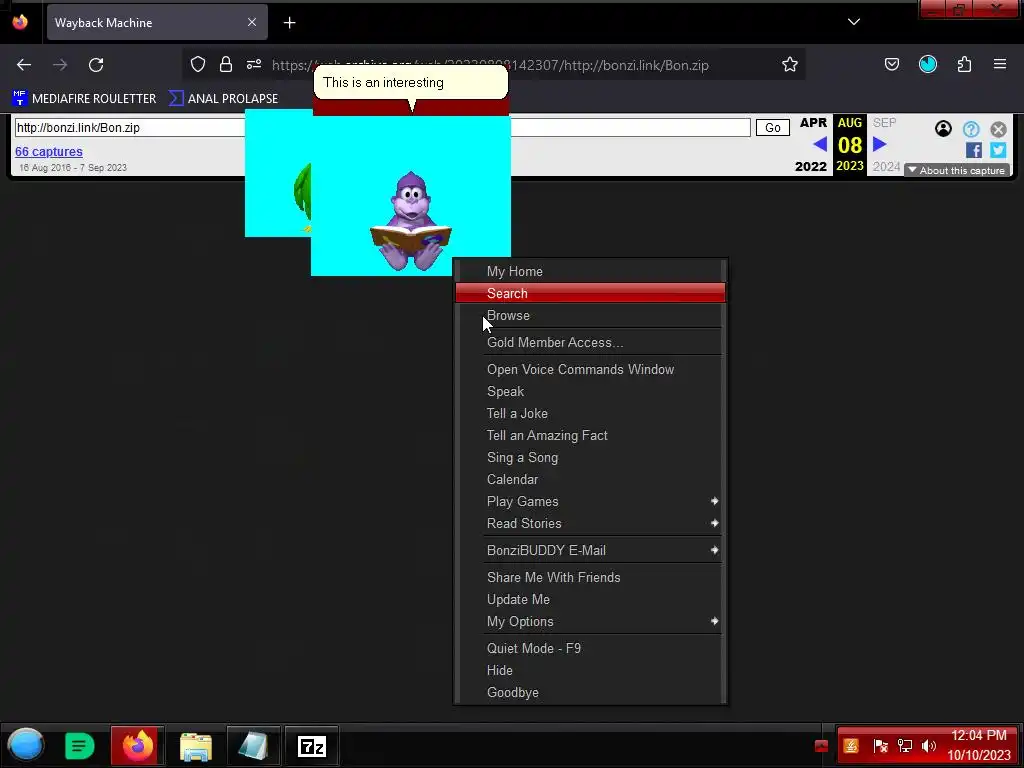Share capture on Facebook icon

[x=973, y=150]
